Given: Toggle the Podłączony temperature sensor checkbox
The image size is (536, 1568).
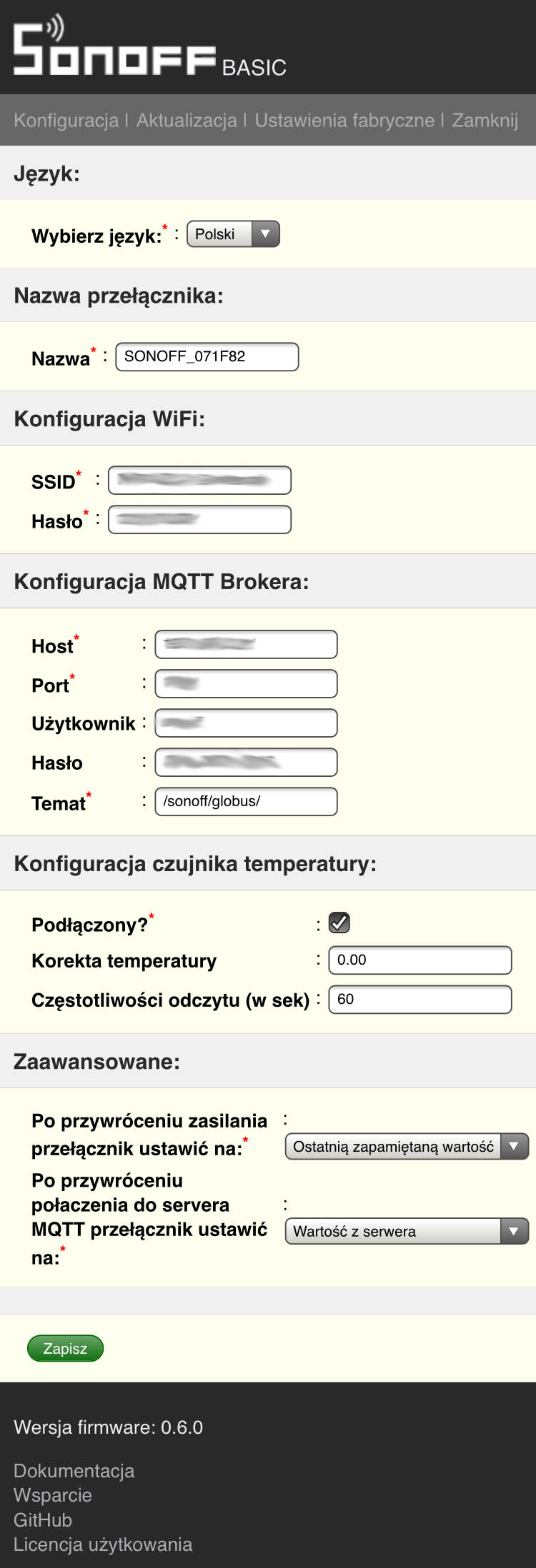Looking at the screenshot, I should tap(339, 923).
